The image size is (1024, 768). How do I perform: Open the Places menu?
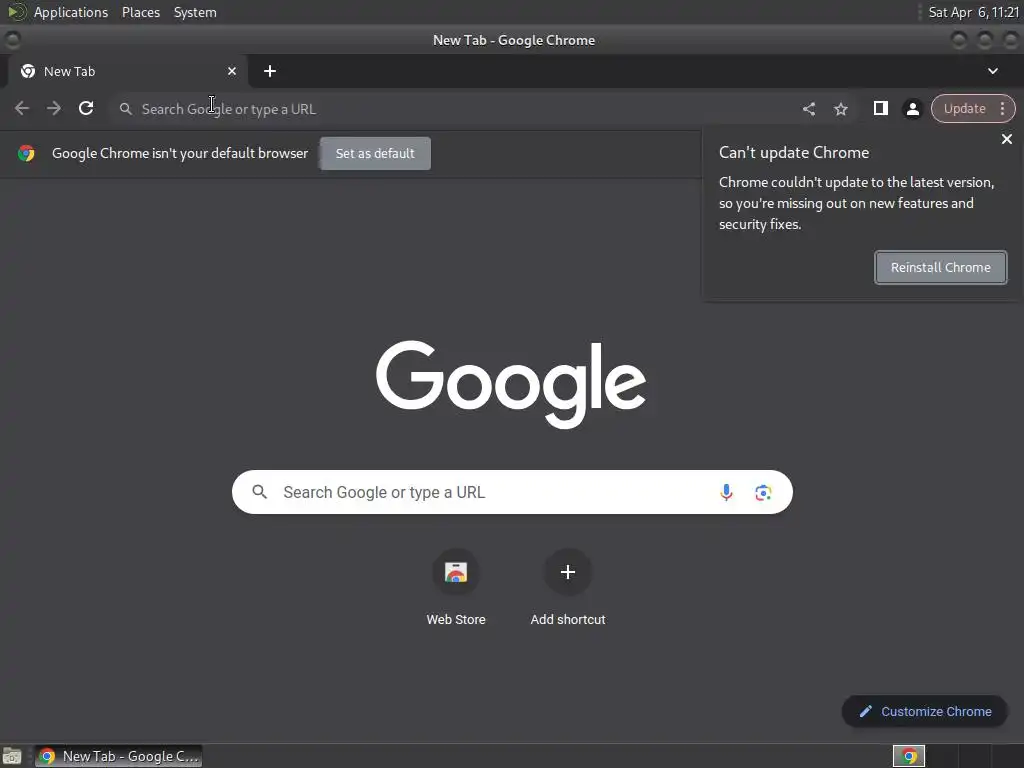pyautogui.click(x=140, y=12)
